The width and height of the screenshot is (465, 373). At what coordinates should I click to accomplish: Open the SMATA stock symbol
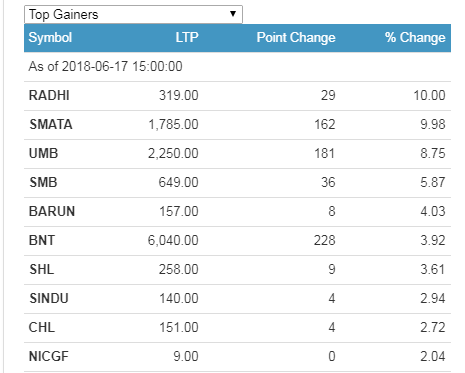(x=51, y=125)
